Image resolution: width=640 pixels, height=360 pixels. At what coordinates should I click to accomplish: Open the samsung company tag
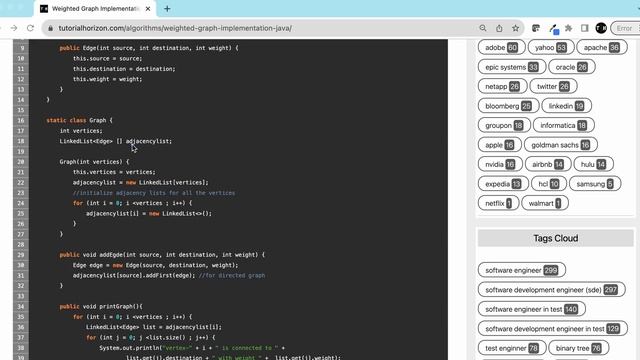[595, 184]
